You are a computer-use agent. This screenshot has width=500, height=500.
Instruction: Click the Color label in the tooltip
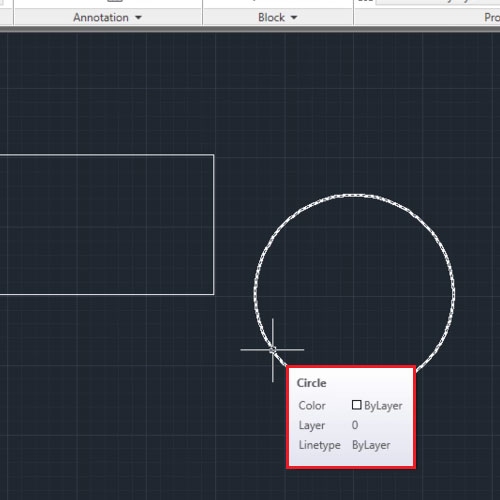tap(312, 405)
